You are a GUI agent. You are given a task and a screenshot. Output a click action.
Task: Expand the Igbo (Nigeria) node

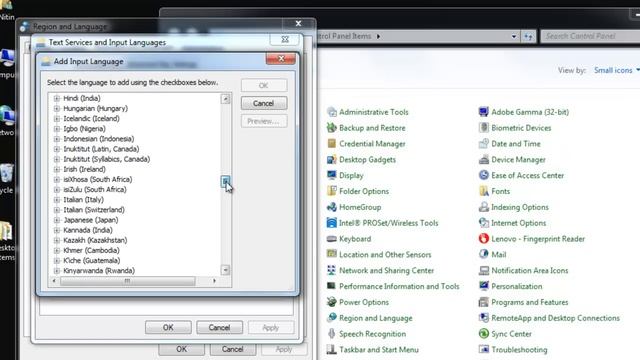pos(57,129)
